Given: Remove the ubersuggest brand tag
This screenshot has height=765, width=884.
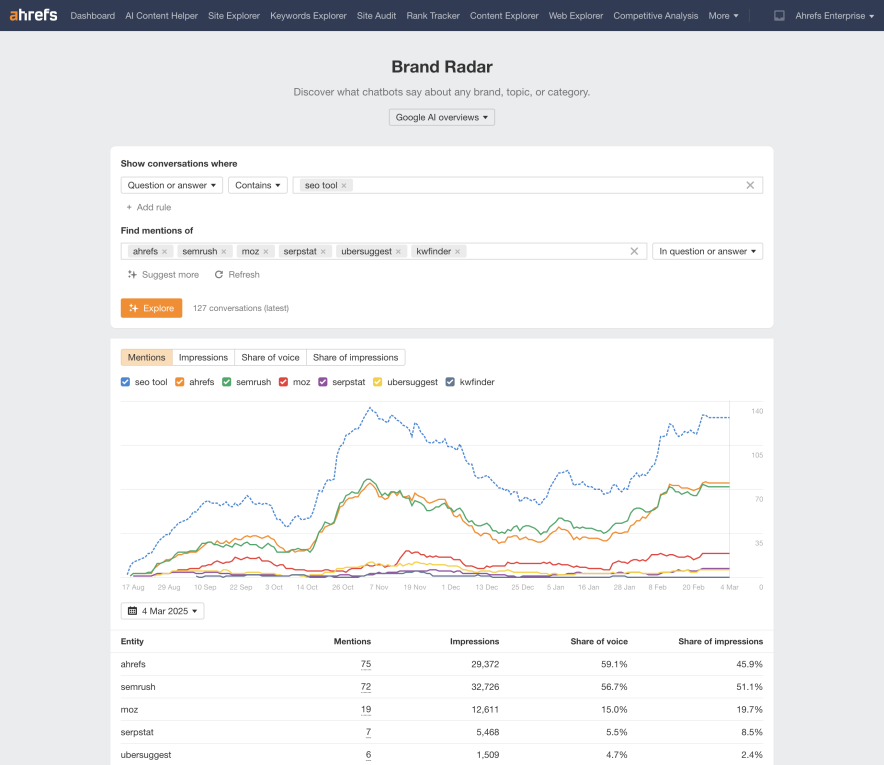Looking at the screenshot, I should (398, 251).
